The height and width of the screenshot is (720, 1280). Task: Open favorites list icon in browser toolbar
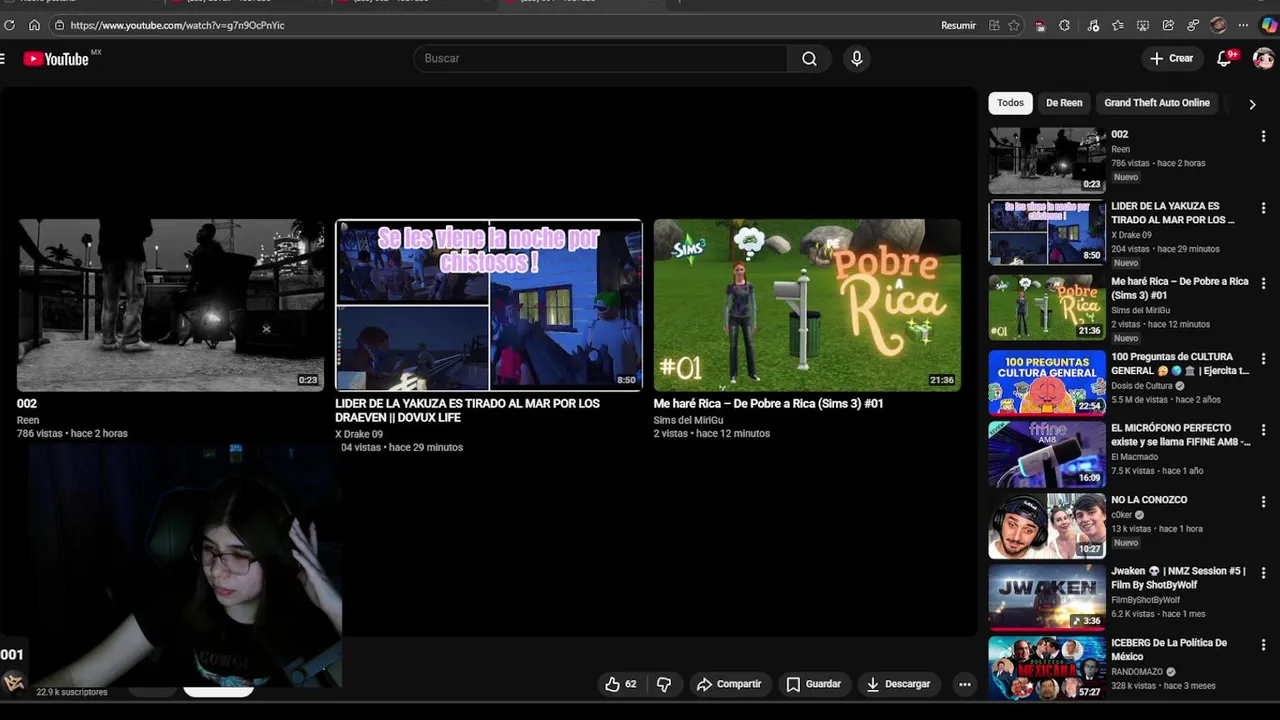[x=1118, y=25]
